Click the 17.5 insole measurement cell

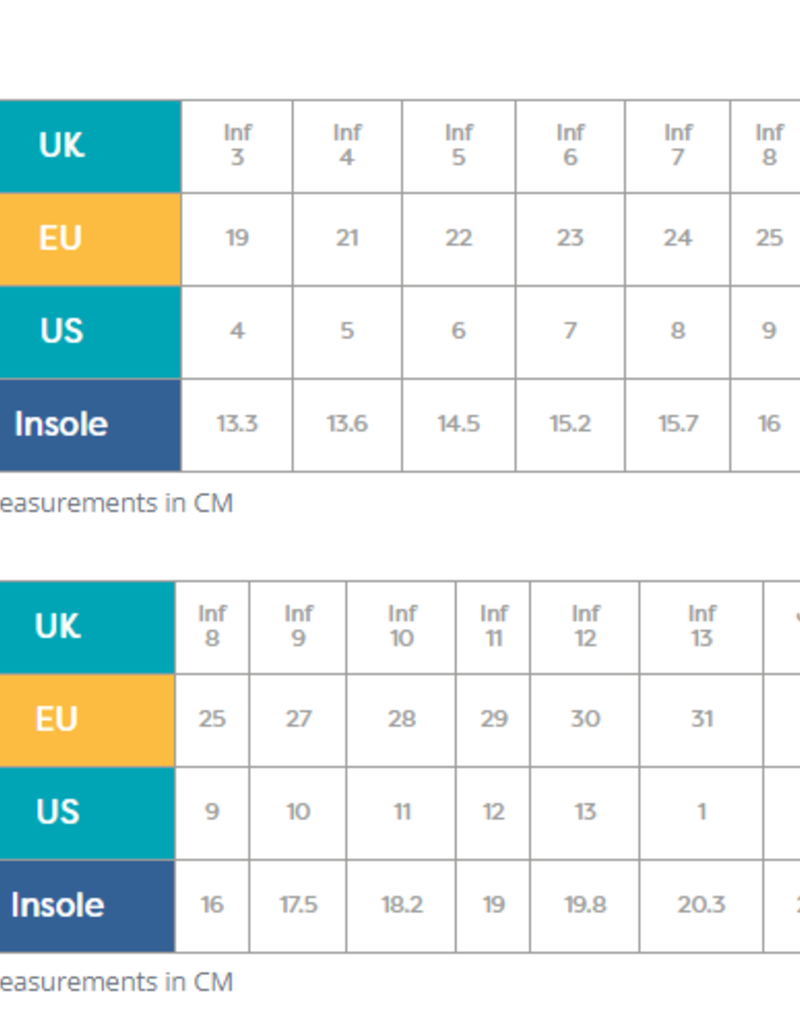point(298,905)
